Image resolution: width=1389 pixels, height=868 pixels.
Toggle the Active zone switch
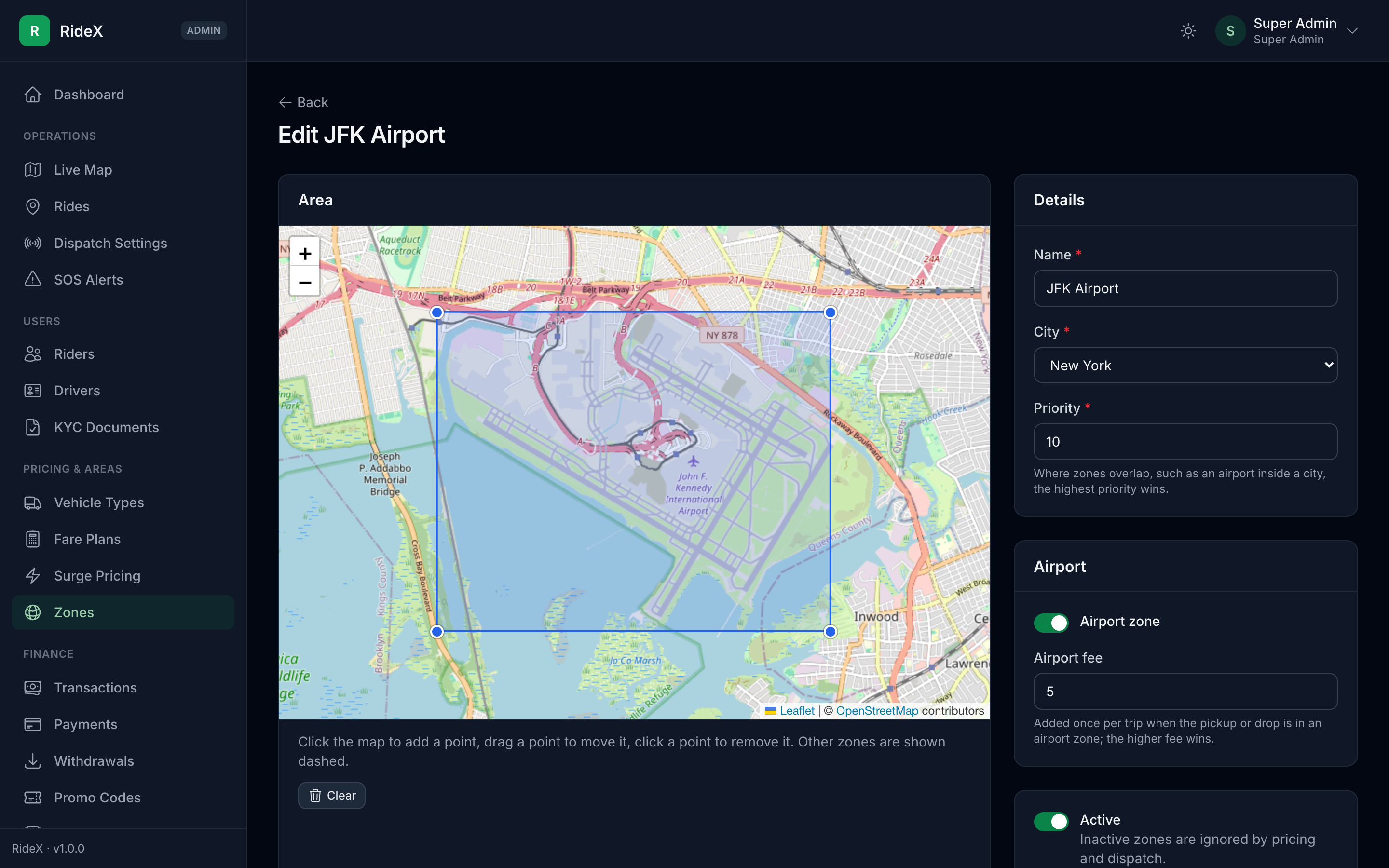coord(1051,821)
